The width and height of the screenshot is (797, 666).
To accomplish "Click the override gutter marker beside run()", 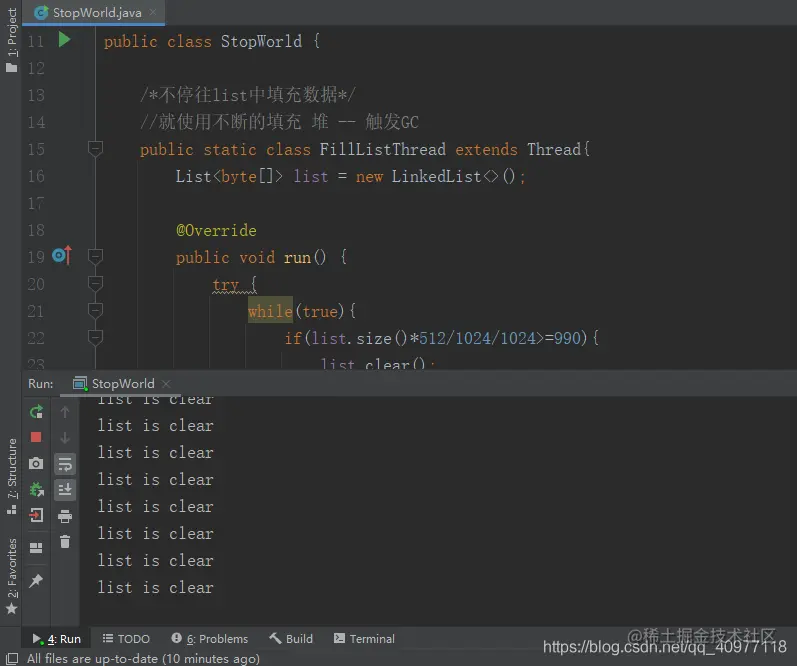I will (x=62, y=255).
